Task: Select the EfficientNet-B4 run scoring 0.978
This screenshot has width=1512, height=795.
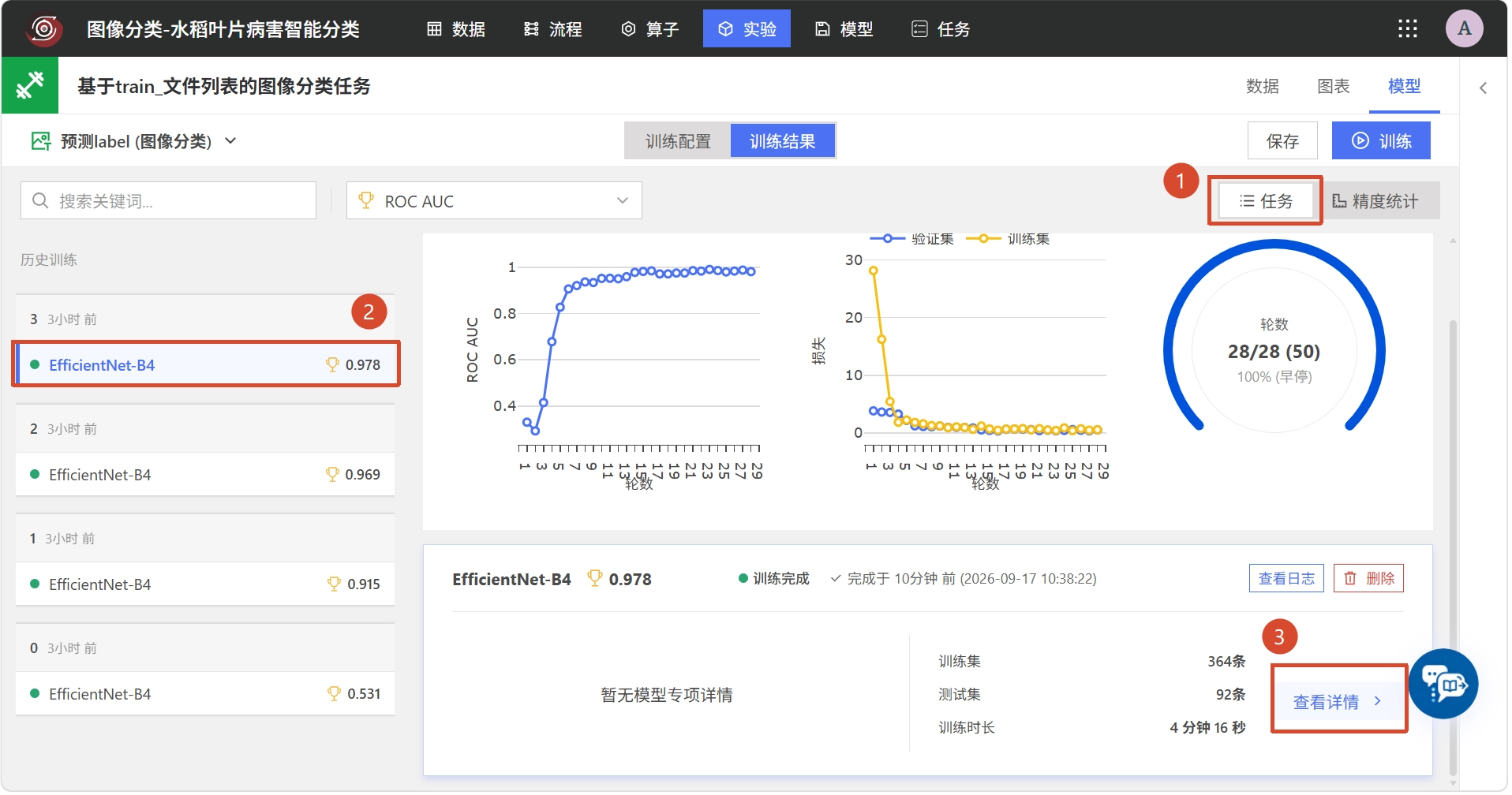Action: (x=205, y=364)
